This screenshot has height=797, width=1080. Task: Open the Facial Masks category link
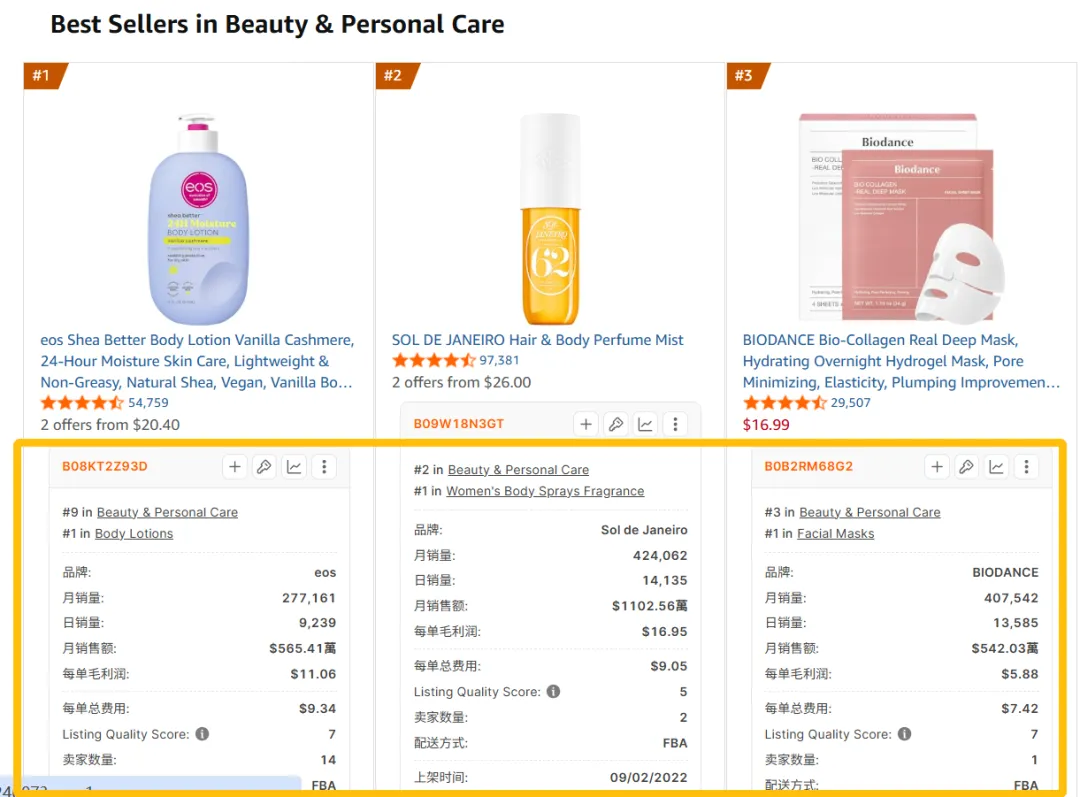835,534
